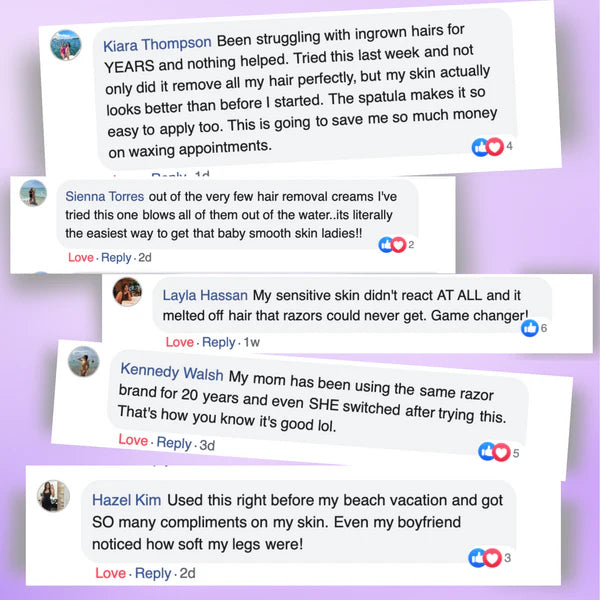600x600 pixels.
Task: View reactions on Kiara Thompson's comment
Action: 492,147
